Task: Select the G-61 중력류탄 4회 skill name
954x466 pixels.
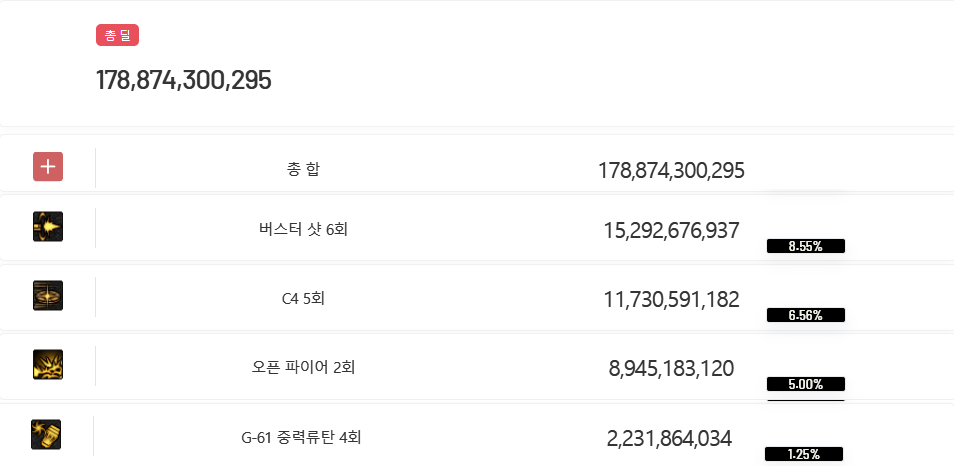Action: tap(301, 437)
